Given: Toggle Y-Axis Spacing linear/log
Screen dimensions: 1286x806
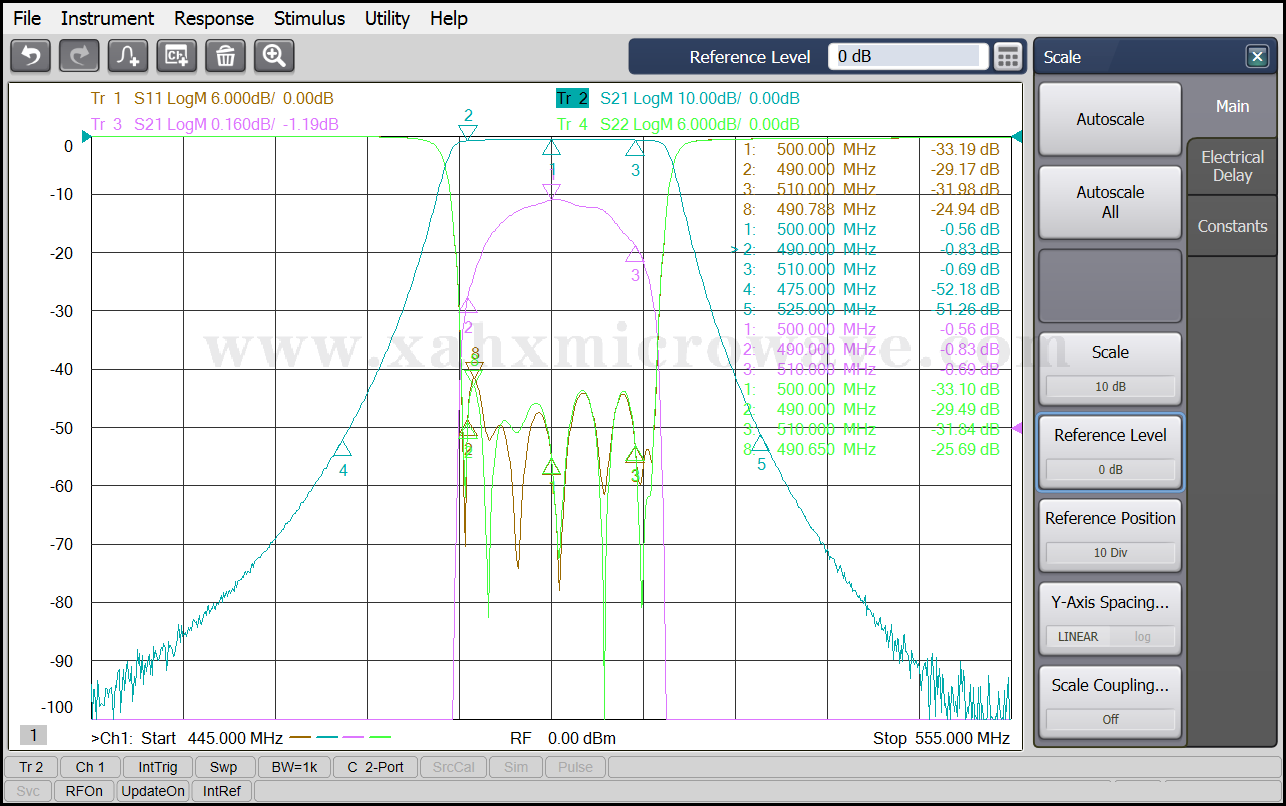Looking at the screenshot, I should 1110,619.
